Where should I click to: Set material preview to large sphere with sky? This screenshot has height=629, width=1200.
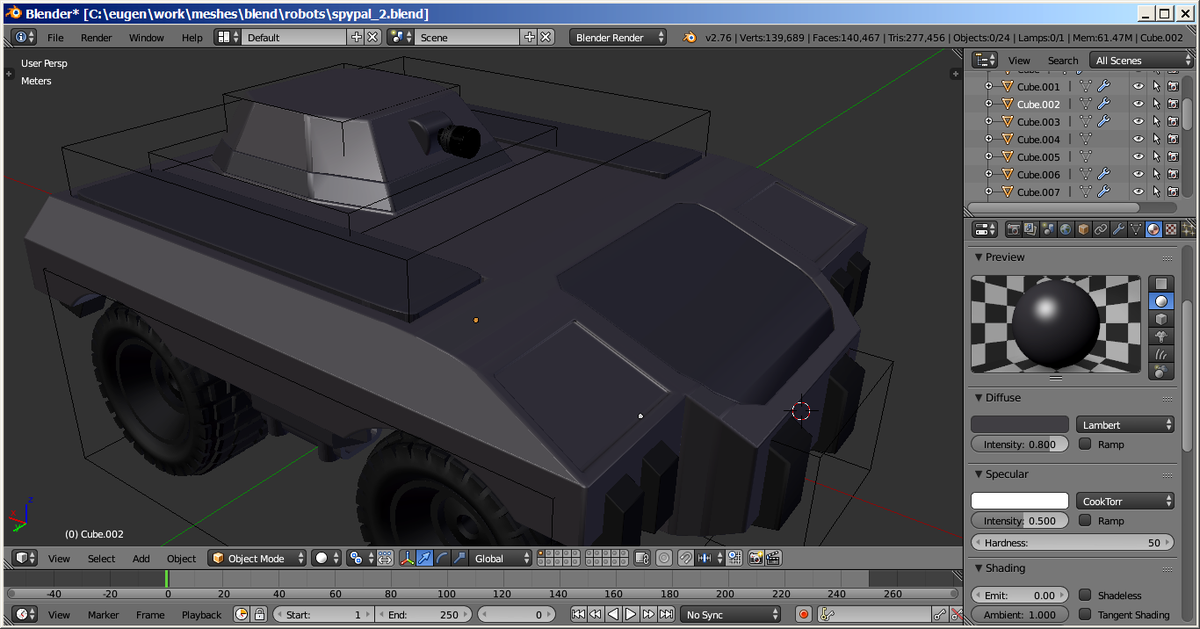coord(1161,372)
